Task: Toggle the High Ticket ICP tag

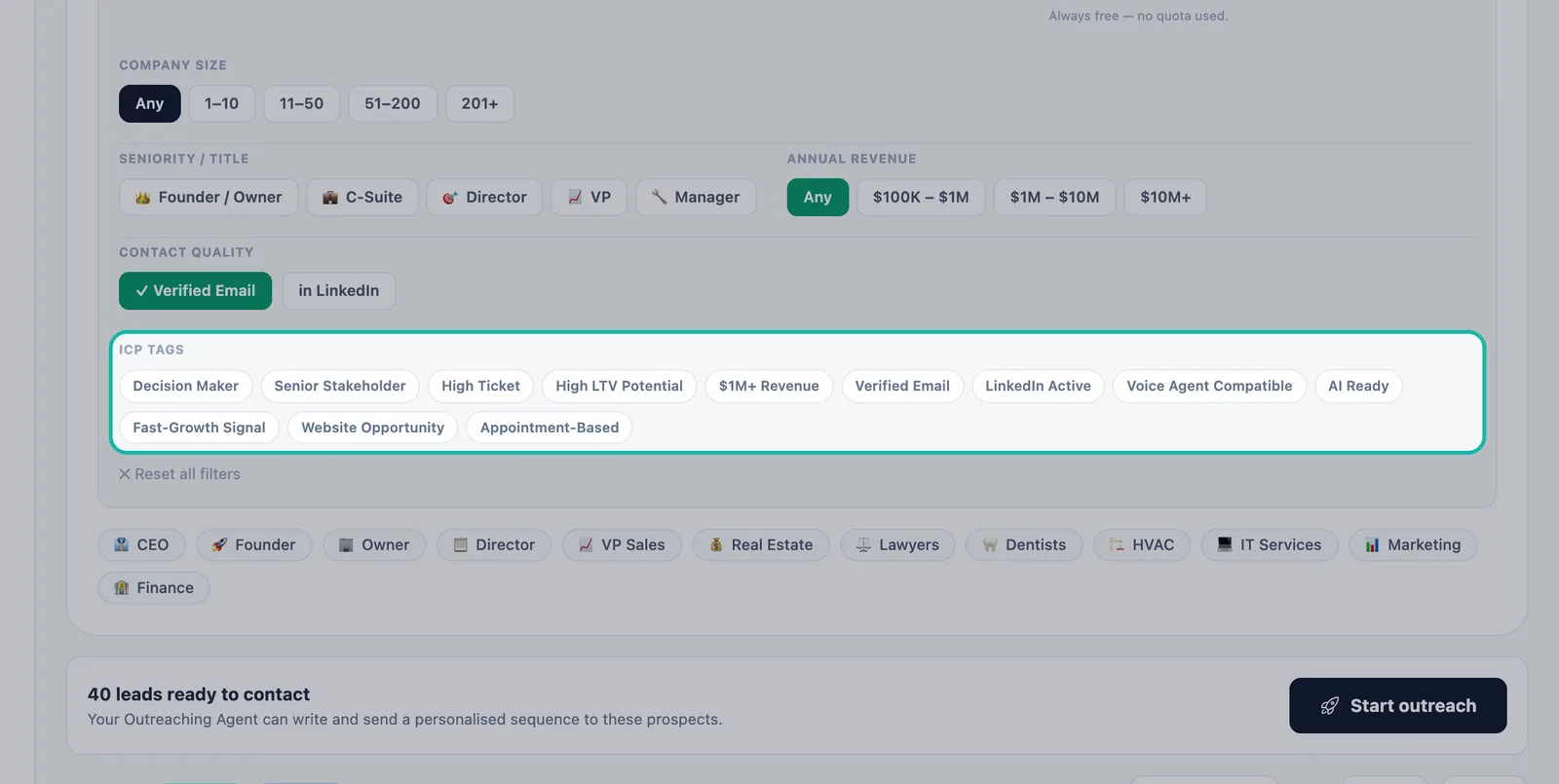Action: [480, 386]
